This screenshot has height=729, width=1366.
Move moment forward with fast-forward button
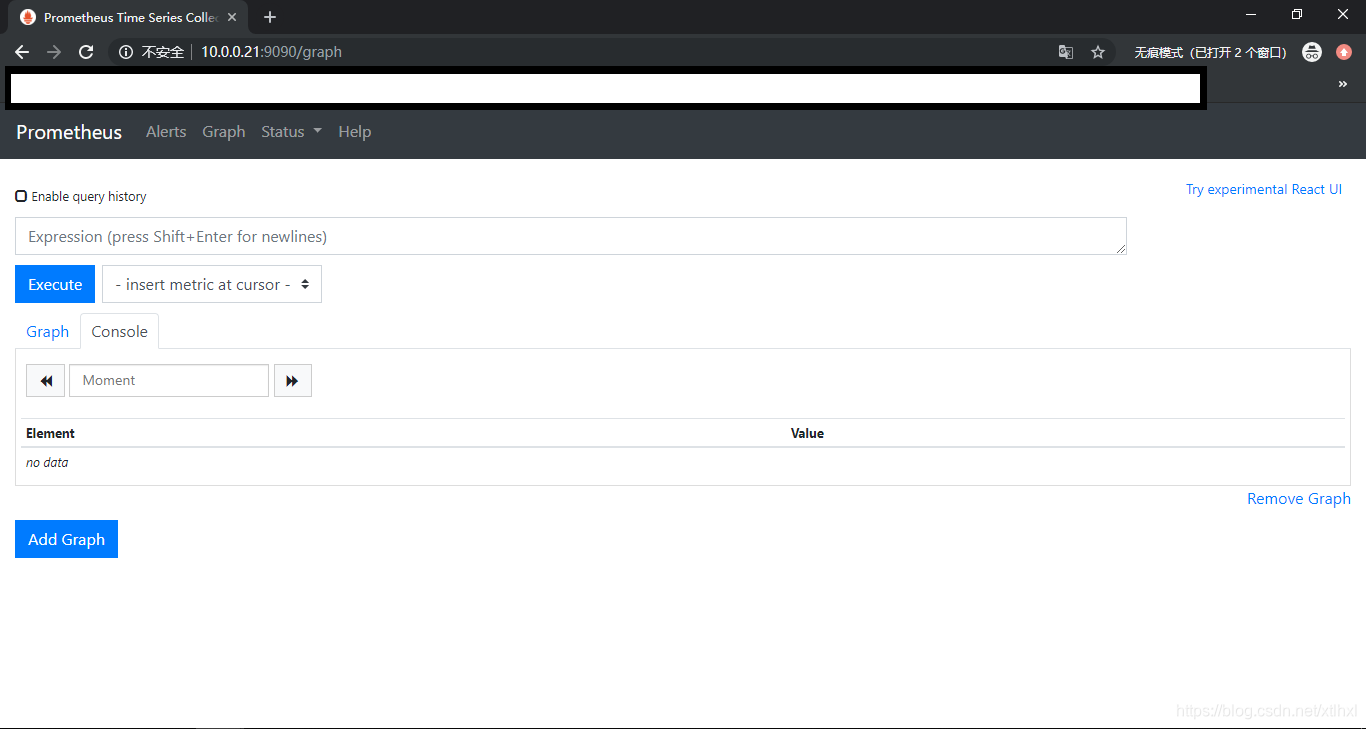[293, 381]
